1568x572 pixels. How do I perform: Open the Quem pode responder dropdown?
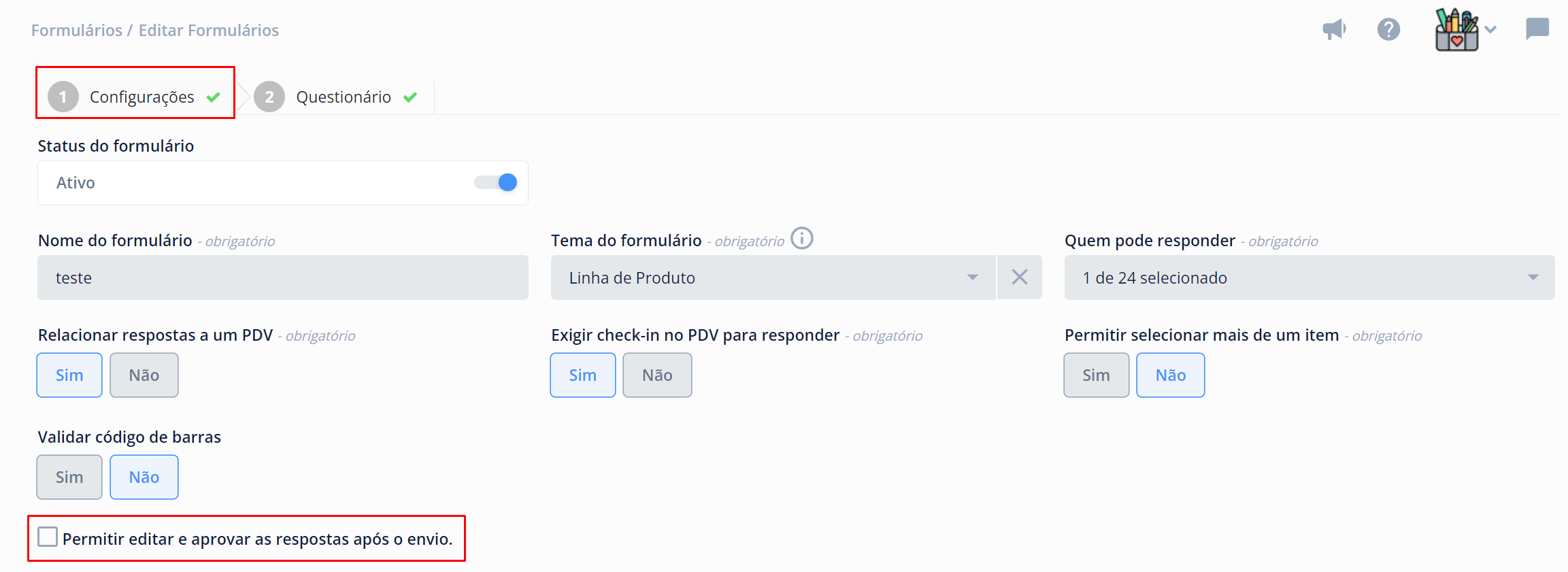pyautogui.click(x=1310, y=277)
